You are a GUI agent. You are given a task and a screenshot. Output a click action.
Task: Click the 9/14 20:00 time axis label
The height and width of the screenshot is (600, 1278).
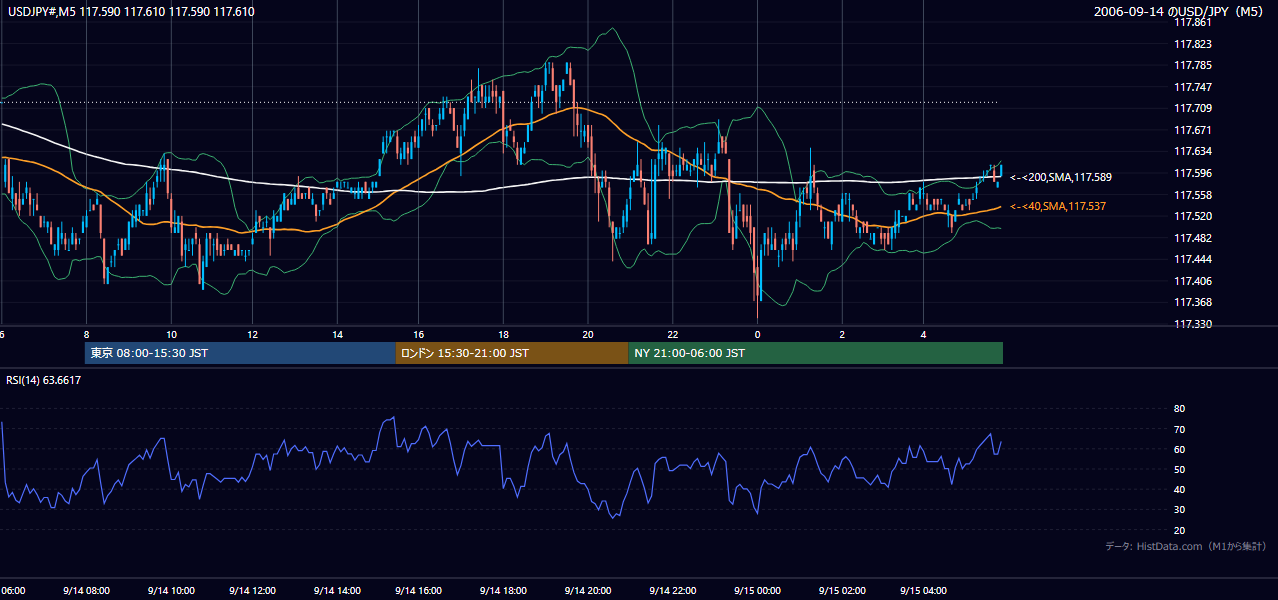588,591
